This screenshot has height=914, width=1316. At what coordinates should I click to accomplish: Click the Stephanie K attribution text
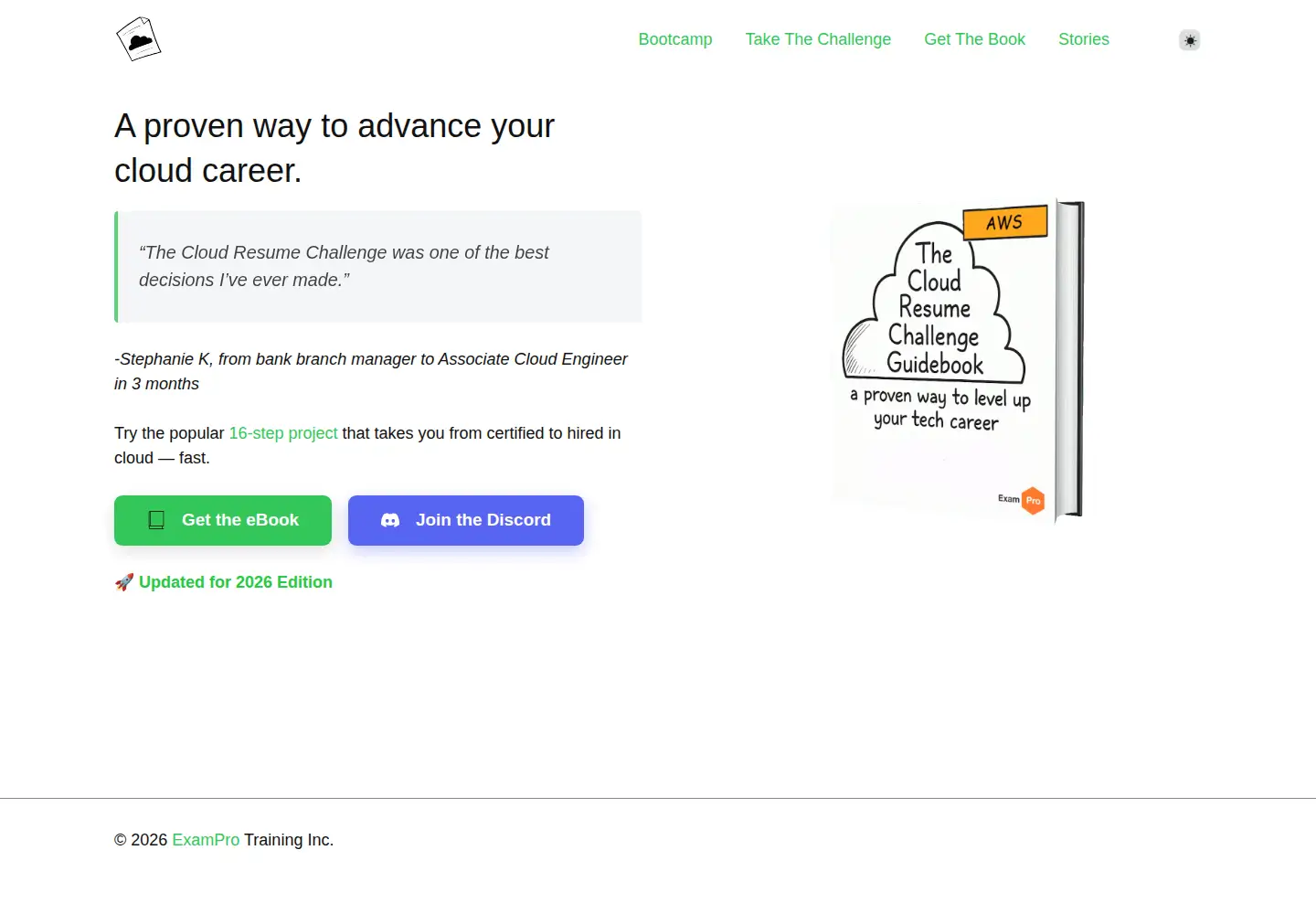(x=371, y=371)
